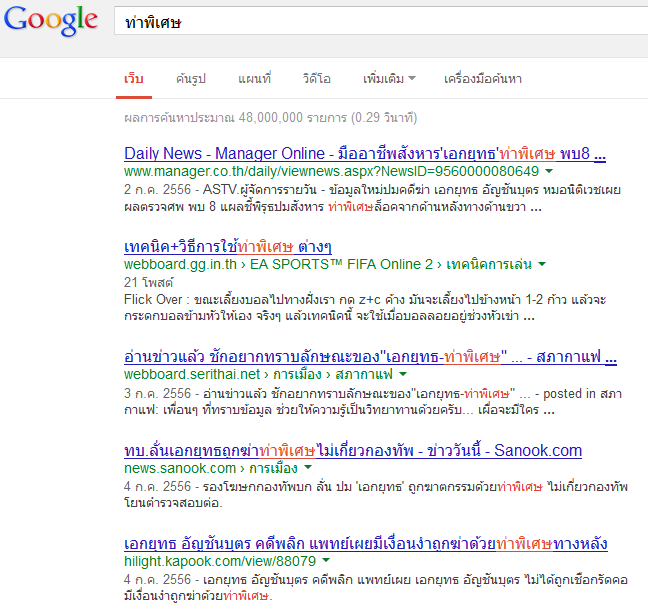Click the 'Flick Over' snippet text
Viewport: 648px width, 610px height.
pyautogui.click(x=365, y=307)
